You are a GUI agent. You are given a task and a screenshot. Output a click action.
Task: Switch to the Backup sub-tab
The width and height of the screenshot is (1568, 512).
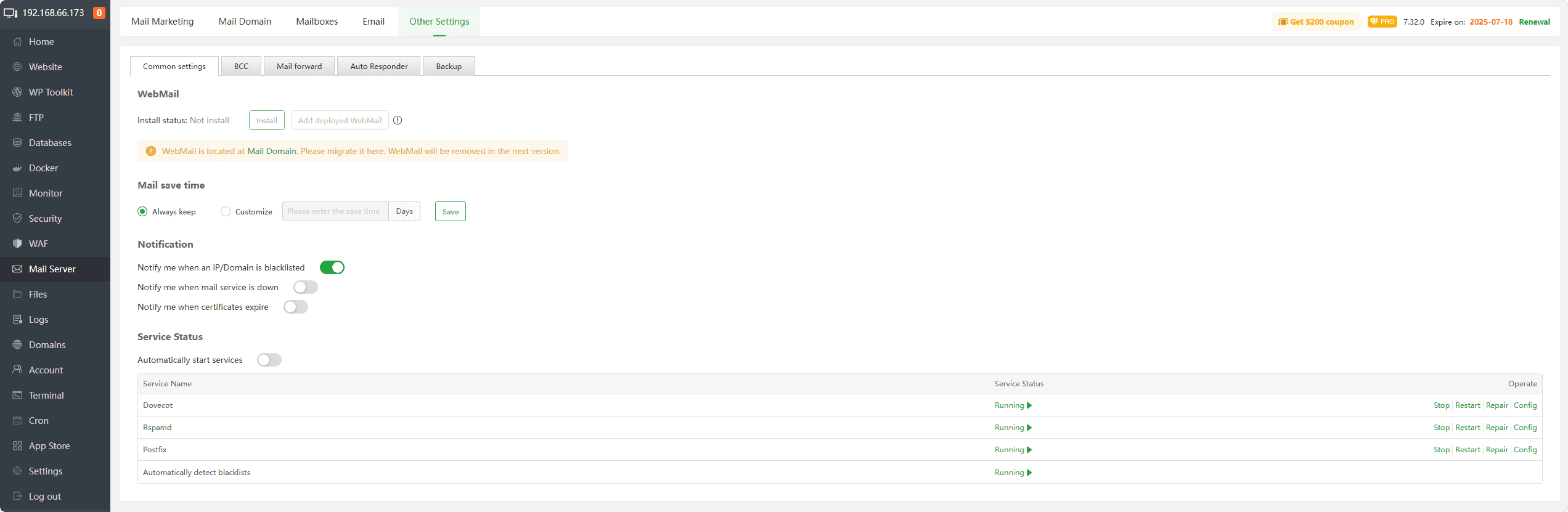pos(449,66)
